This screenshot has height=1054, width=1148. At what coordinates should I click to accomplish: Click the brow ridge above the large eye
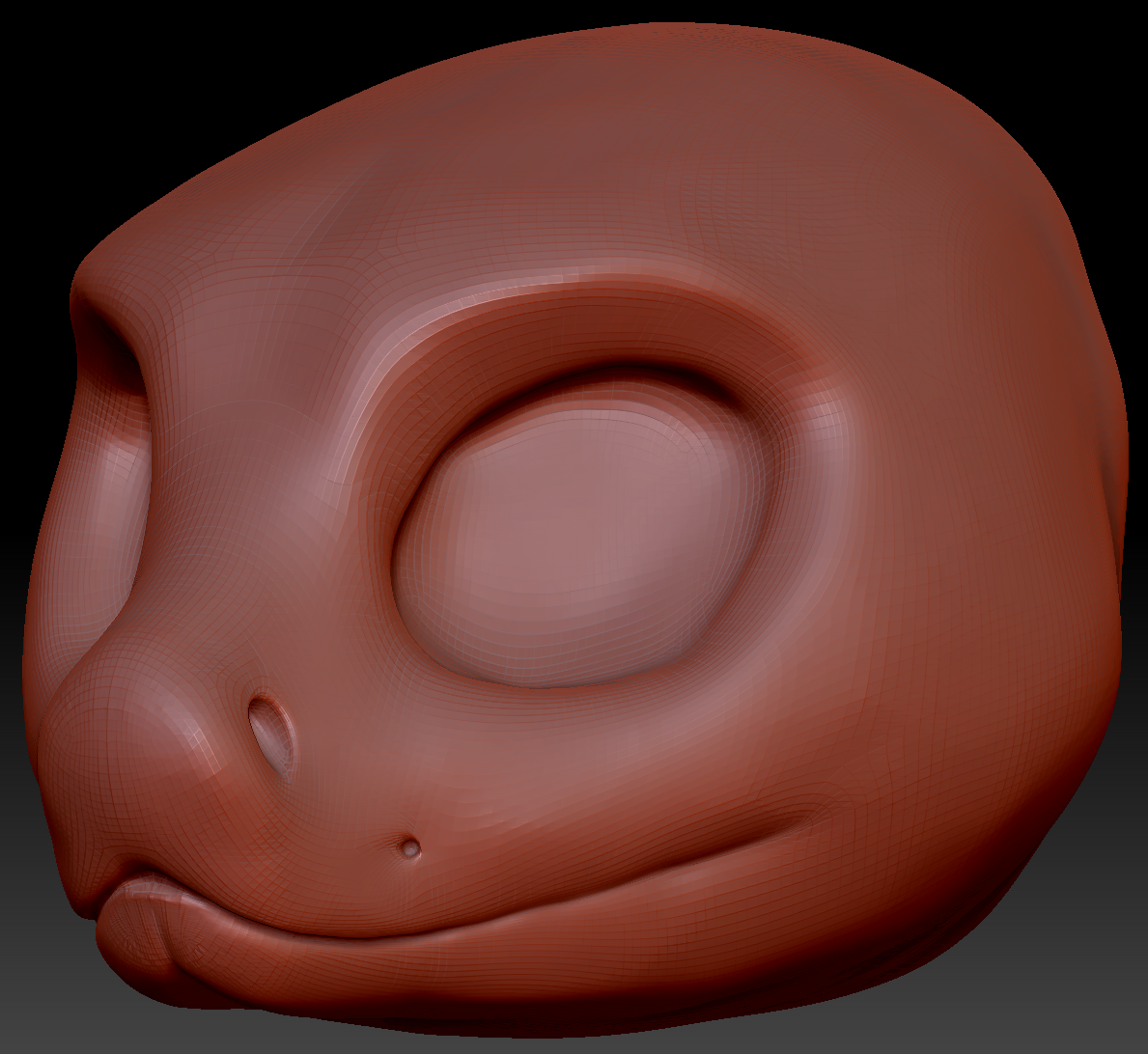coord(579,309)
